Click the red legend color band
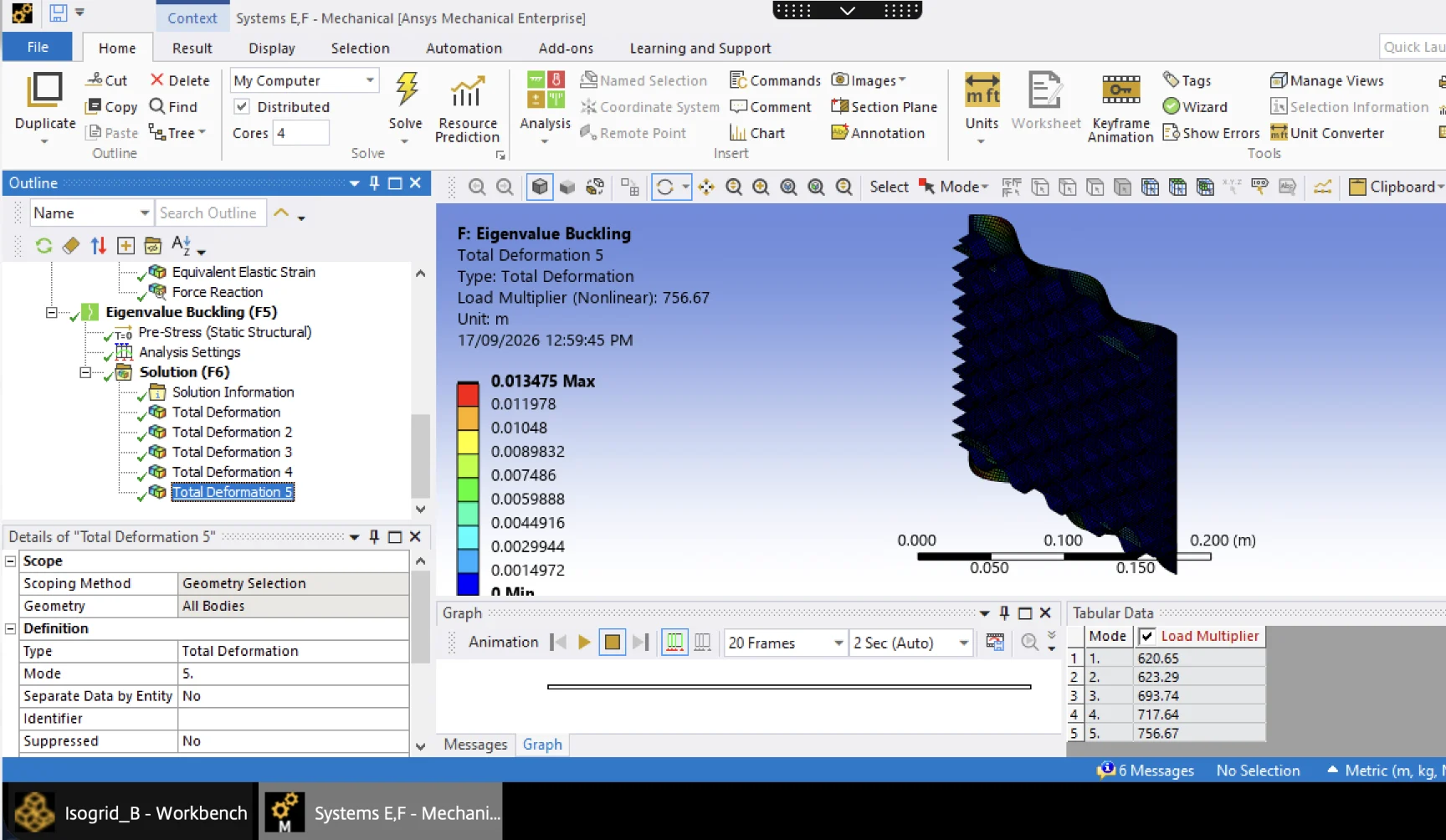Image resolution: width=1446 pixels, height=840 pixels. point(468,394)
